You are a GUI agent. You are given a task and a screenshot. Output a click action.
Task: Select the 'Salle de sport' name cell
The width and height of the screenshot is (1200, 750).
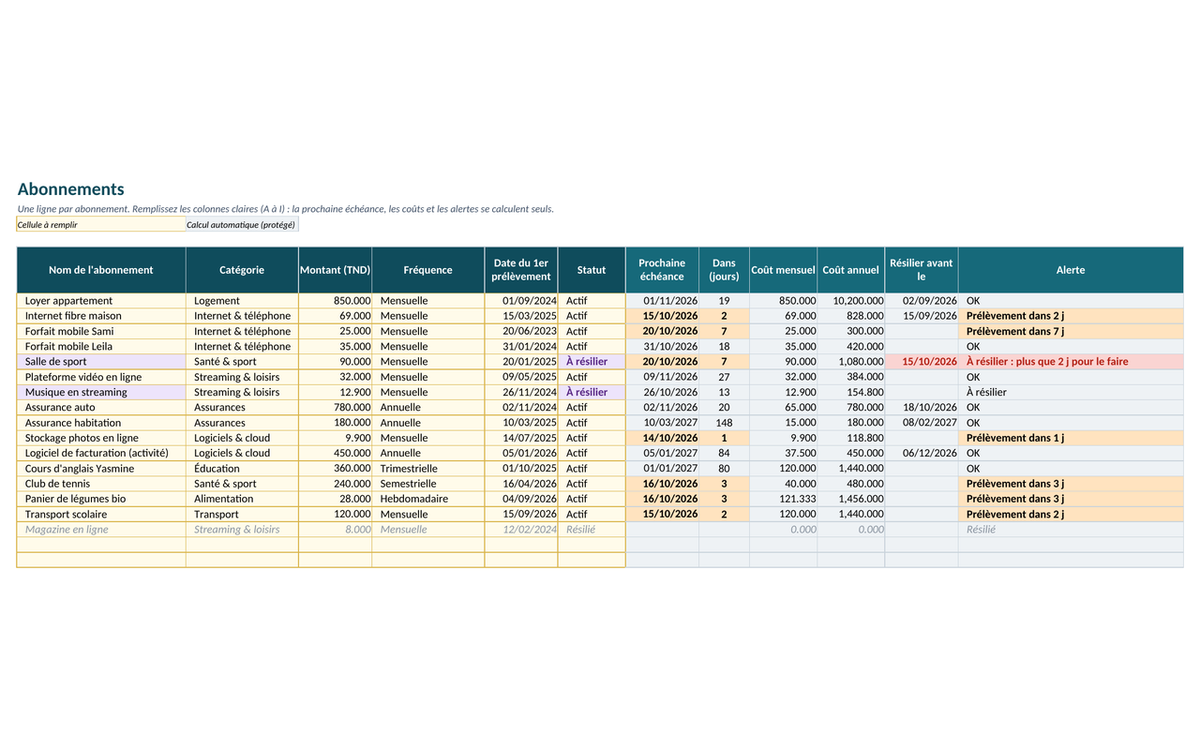tap(101, 362)
